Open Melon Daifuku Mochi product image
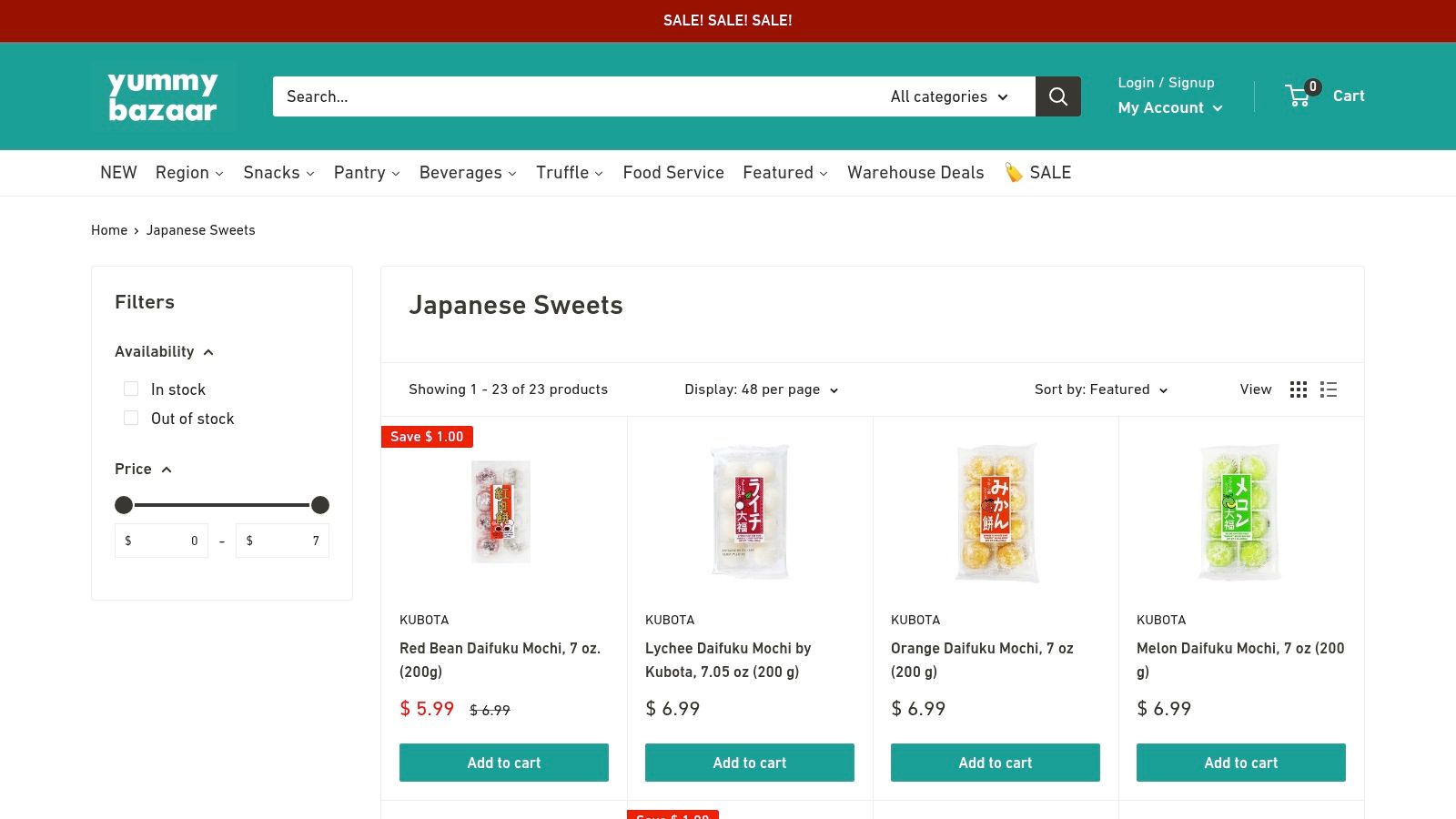Screen dimensions: 1456x819 tap(1241, 511)
